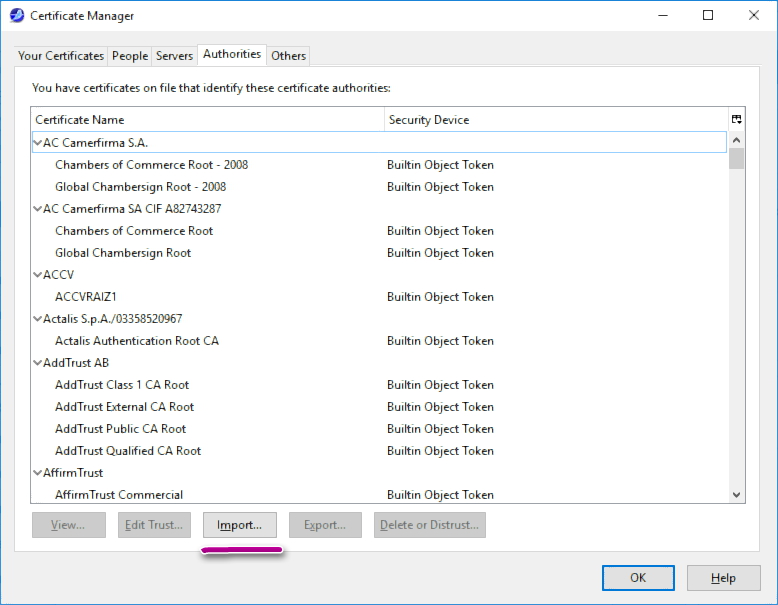Collapse the ACCV group

tap(38, 275)
